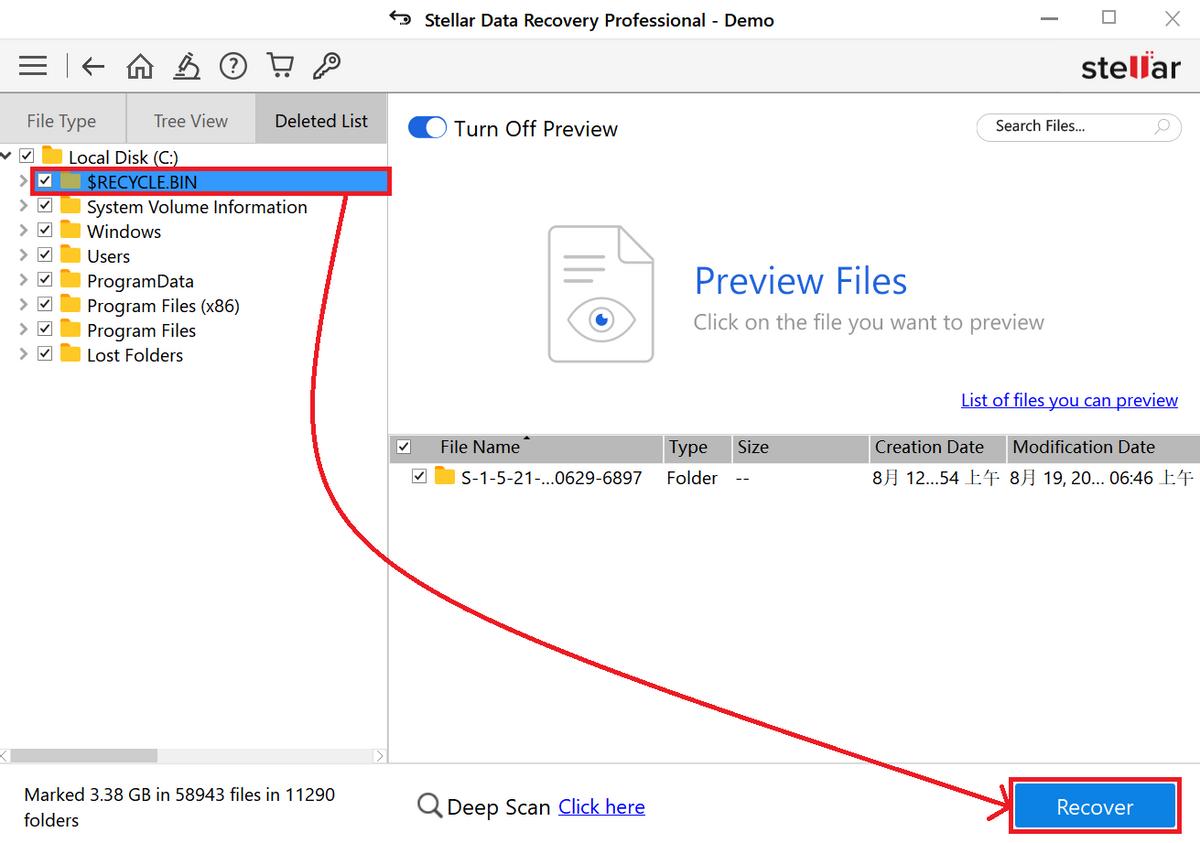Turn off the preview toggle
Screen dimensions: 1200x843
427,128
